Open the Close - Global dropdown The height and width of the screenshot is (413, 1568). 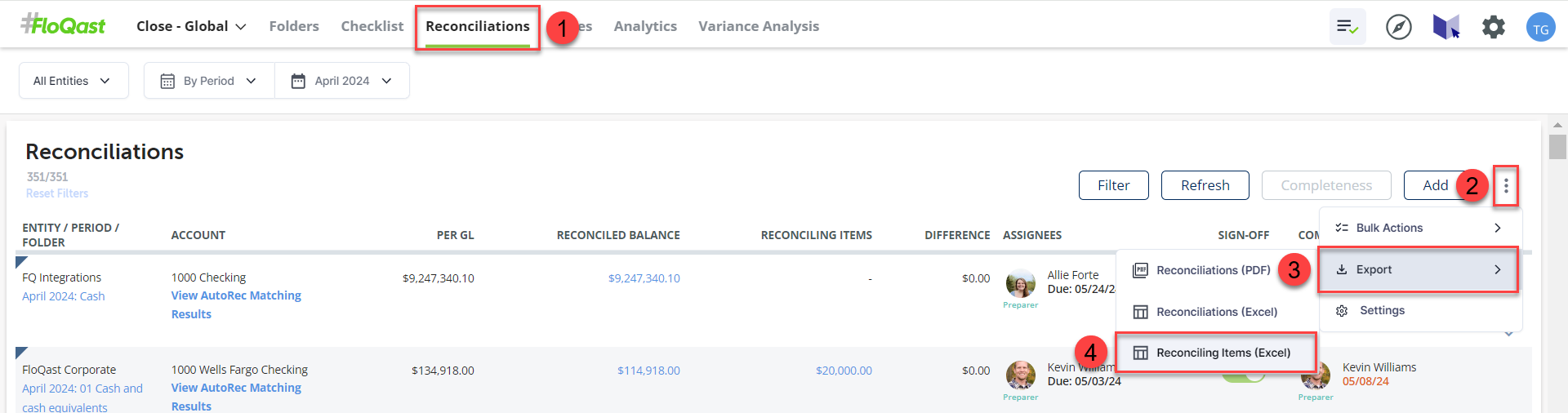(191, 26)
